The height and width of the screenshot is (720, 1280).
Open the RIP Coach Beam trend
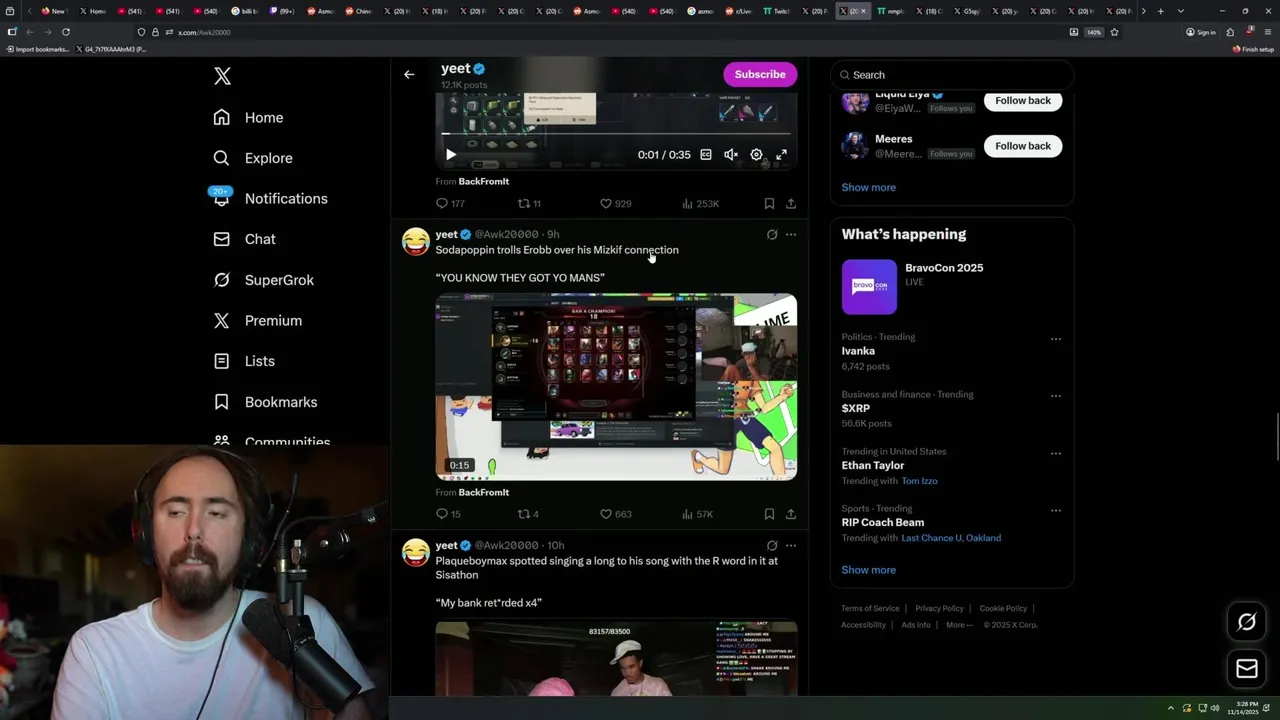click(x=883, y=522)
